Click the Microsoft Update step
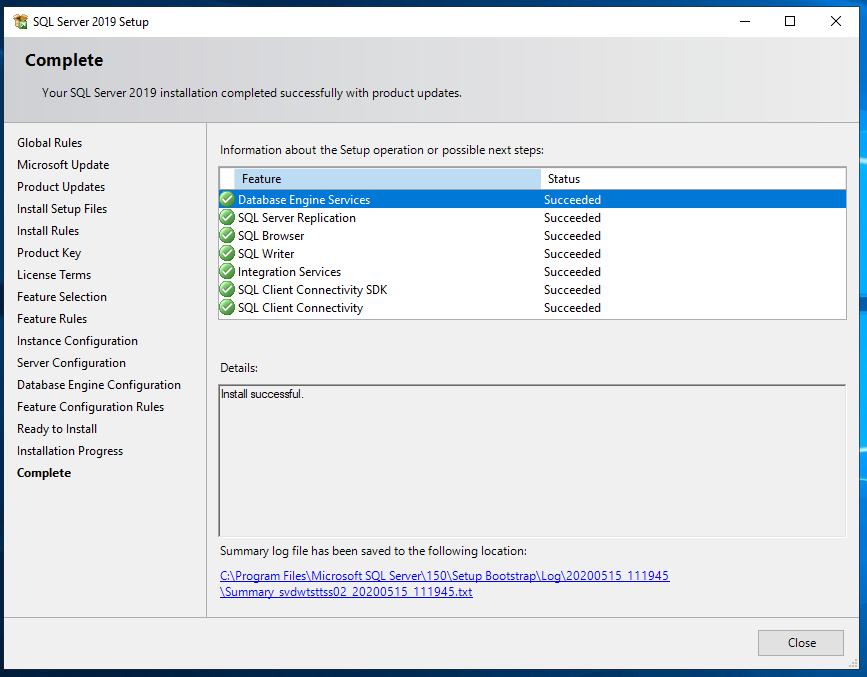This screenshot has height=677, width=867. click(x=63, y=165)
